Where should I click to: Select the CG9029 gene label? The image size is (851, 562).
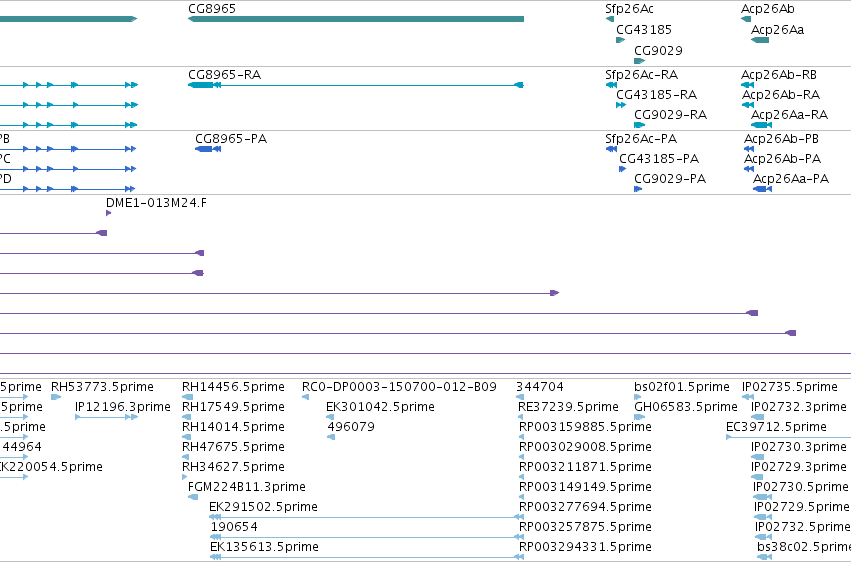[x=658, y=50]
